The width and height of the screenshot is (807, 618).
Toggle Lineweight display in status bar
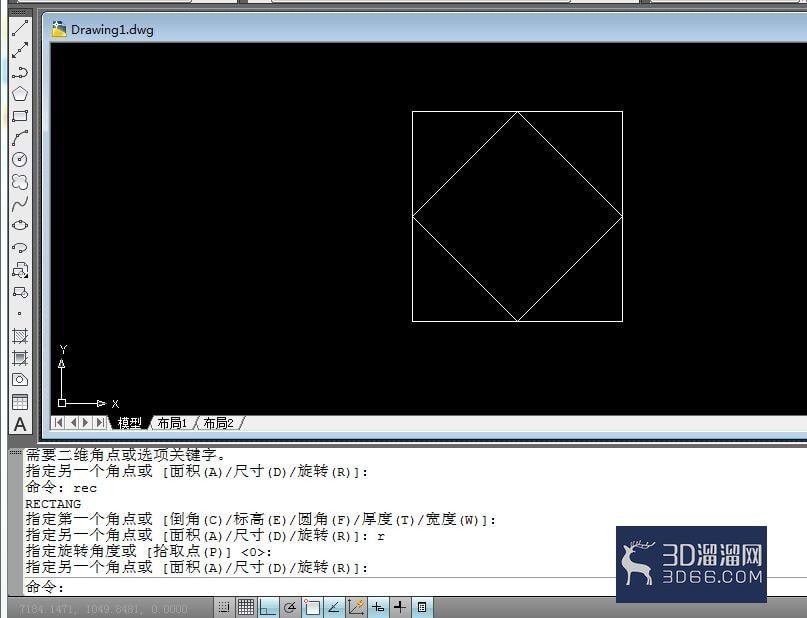coord(400,607)
